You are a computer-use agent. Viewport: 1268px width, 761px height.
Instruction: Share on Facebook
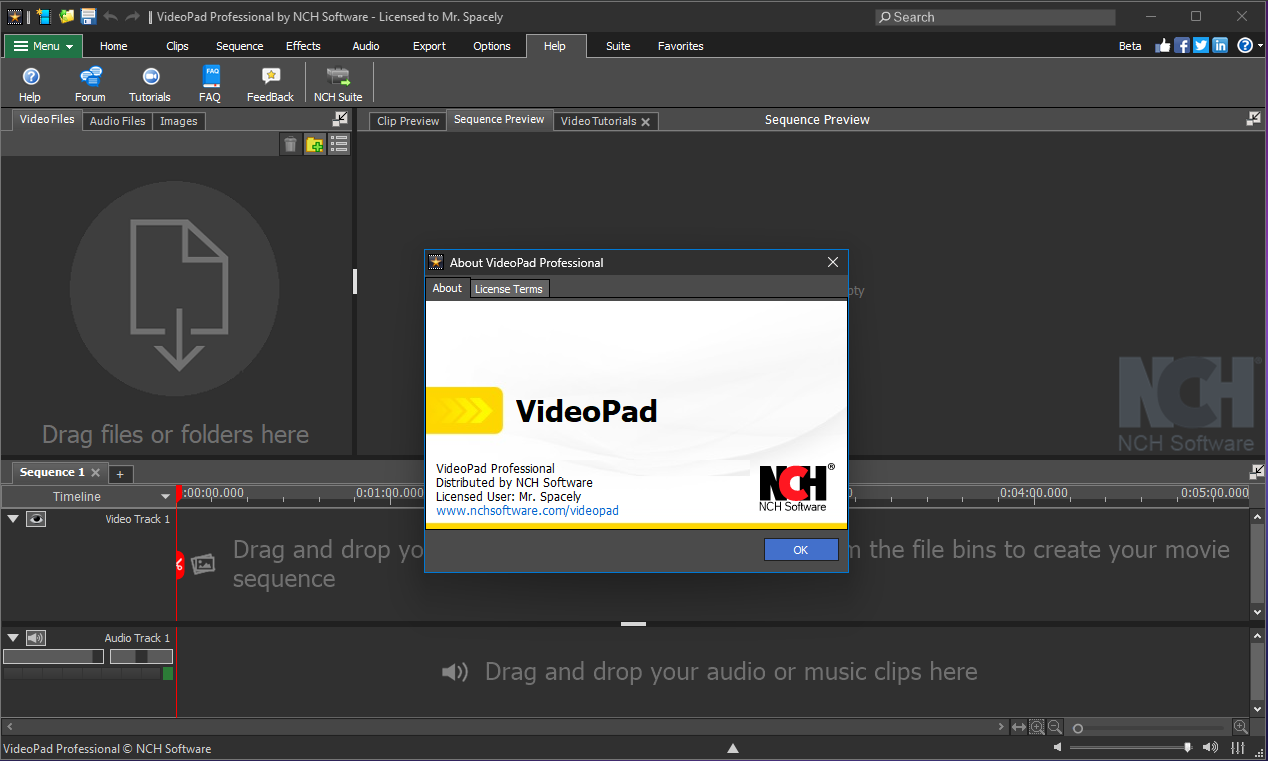(1182, 46)
